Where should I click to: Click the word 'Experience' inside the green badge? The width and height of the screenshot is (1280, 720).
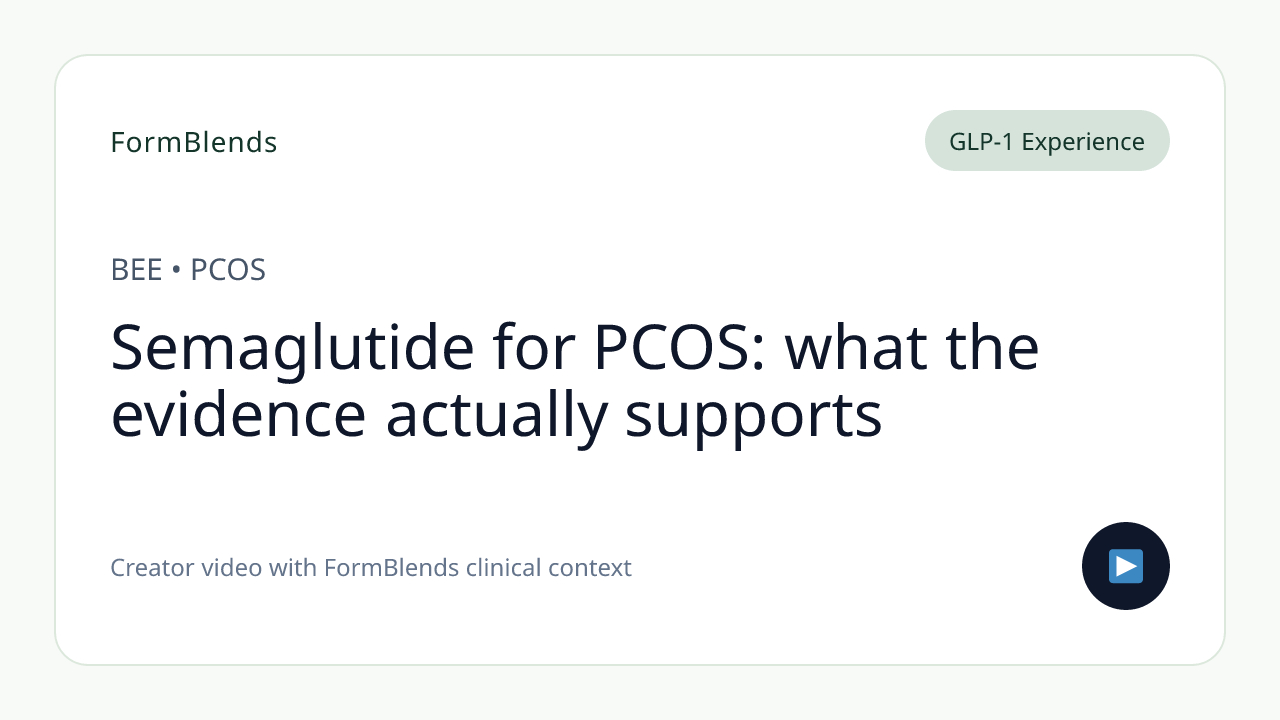point(1083,143)
